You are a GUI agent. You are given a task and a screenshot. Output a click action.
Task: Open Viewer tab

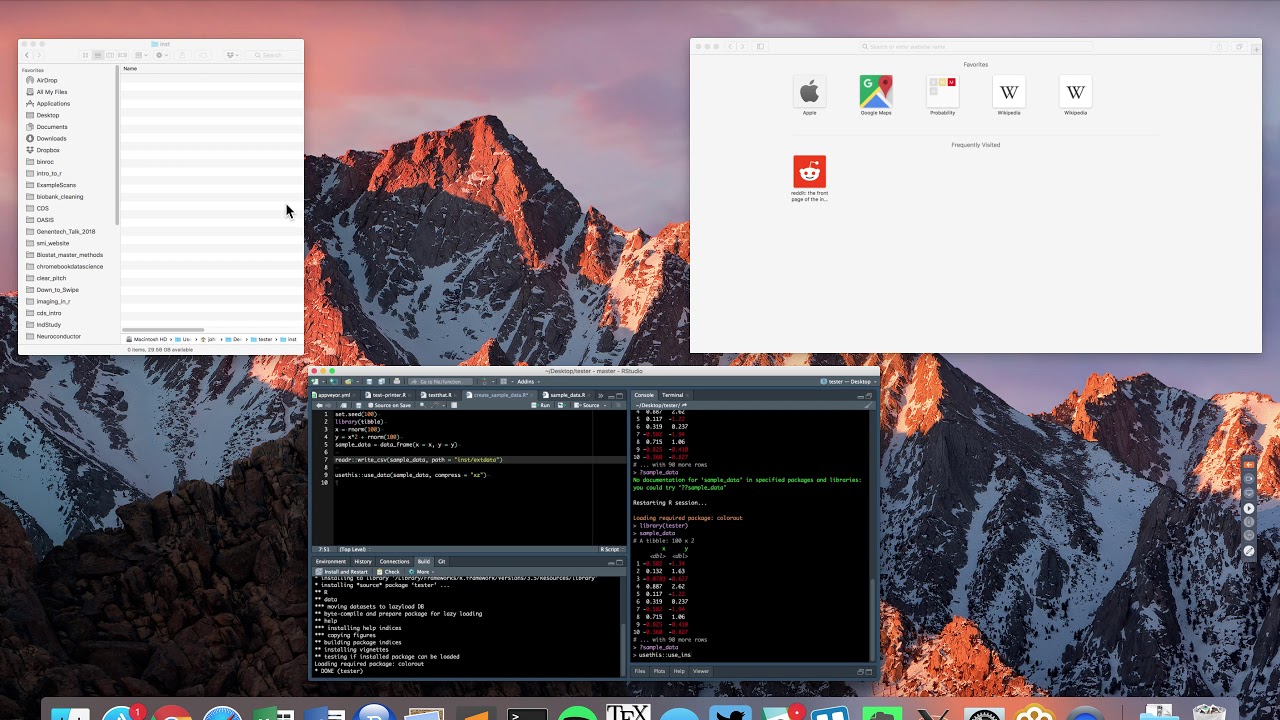tap(701, 671)
